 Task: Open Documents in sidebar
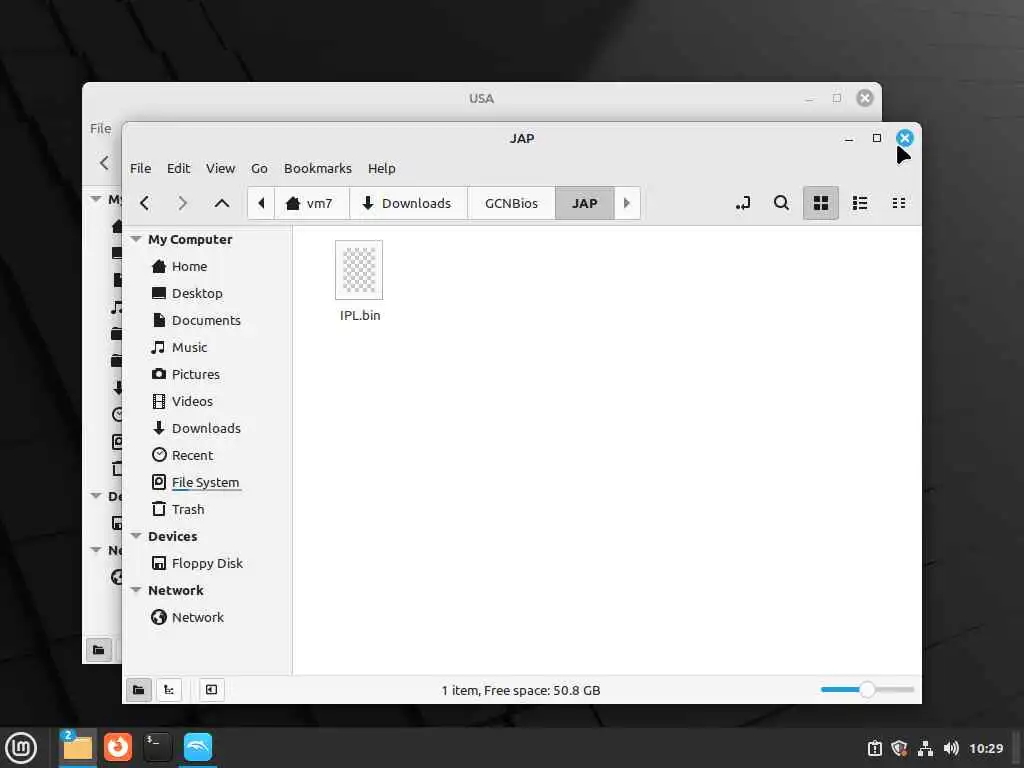[207, 320]
